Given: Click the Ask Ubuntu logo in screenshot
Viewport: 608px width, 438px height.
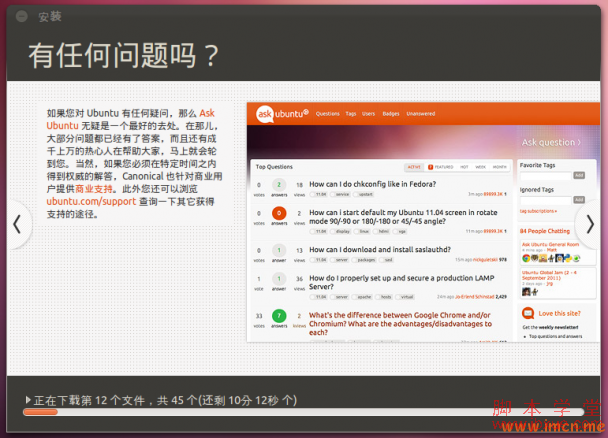Looking at the screenshot, I should click(x=281, y=114).
